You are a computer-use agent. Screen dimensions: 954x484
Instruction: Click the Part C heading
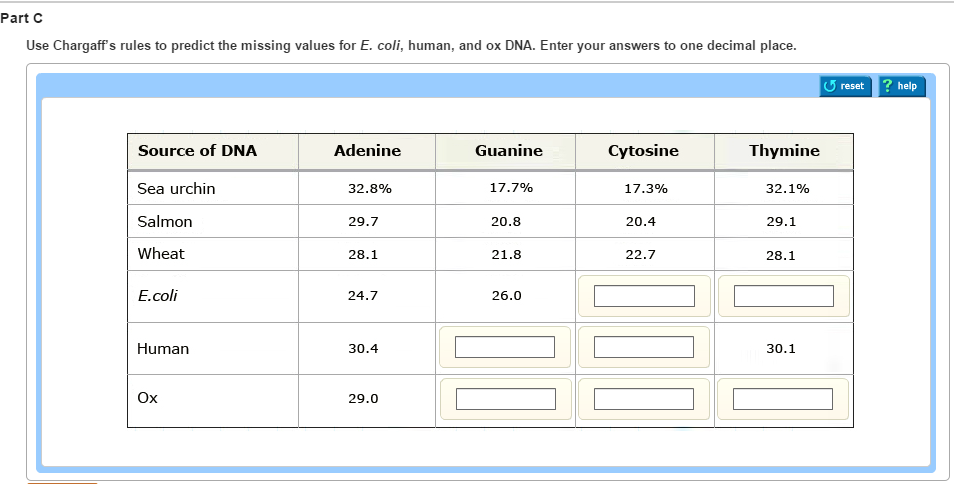[x=22, y=19]
